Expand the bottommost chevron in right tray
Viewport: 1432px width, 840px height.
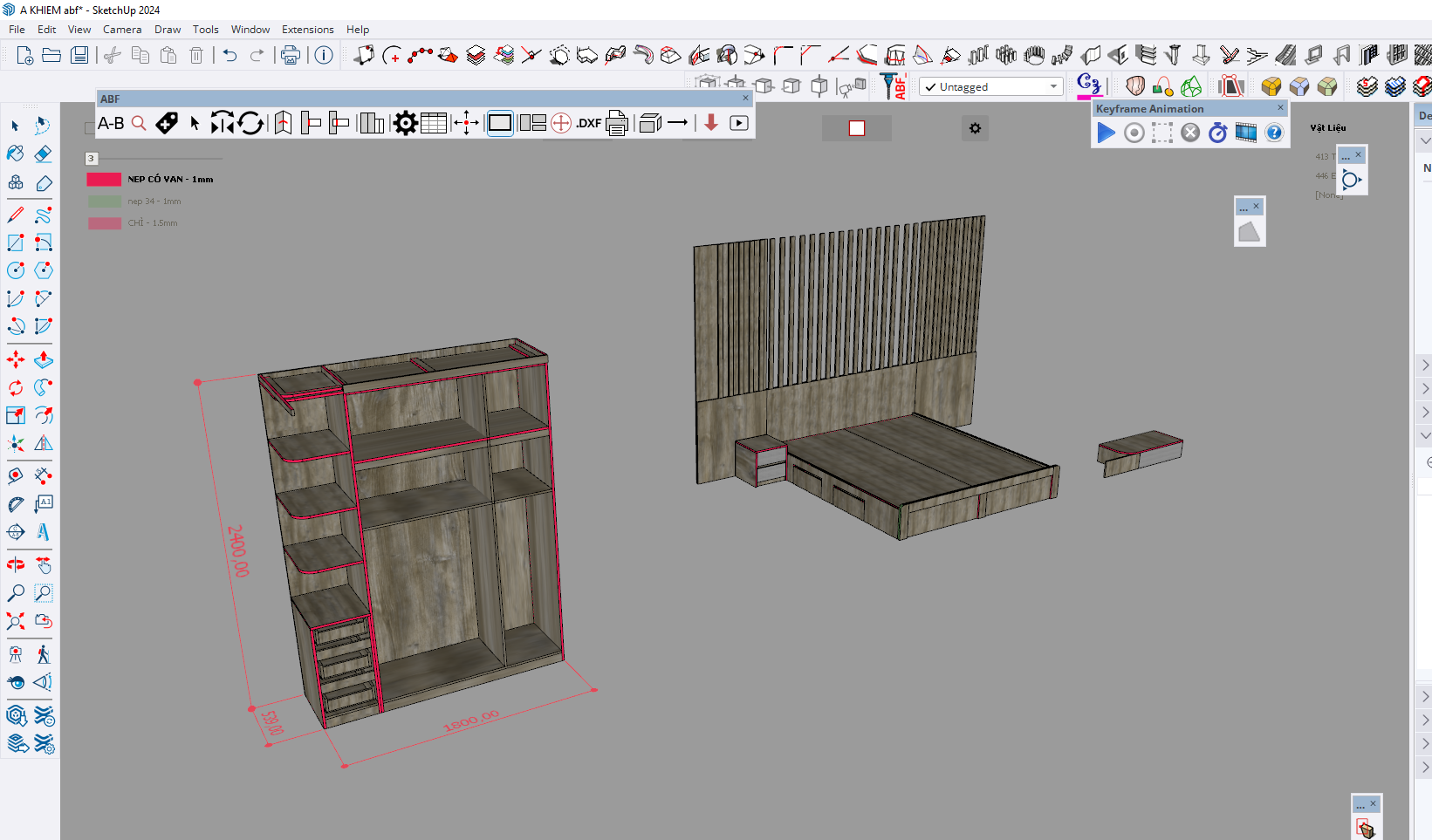point(1424,768)
